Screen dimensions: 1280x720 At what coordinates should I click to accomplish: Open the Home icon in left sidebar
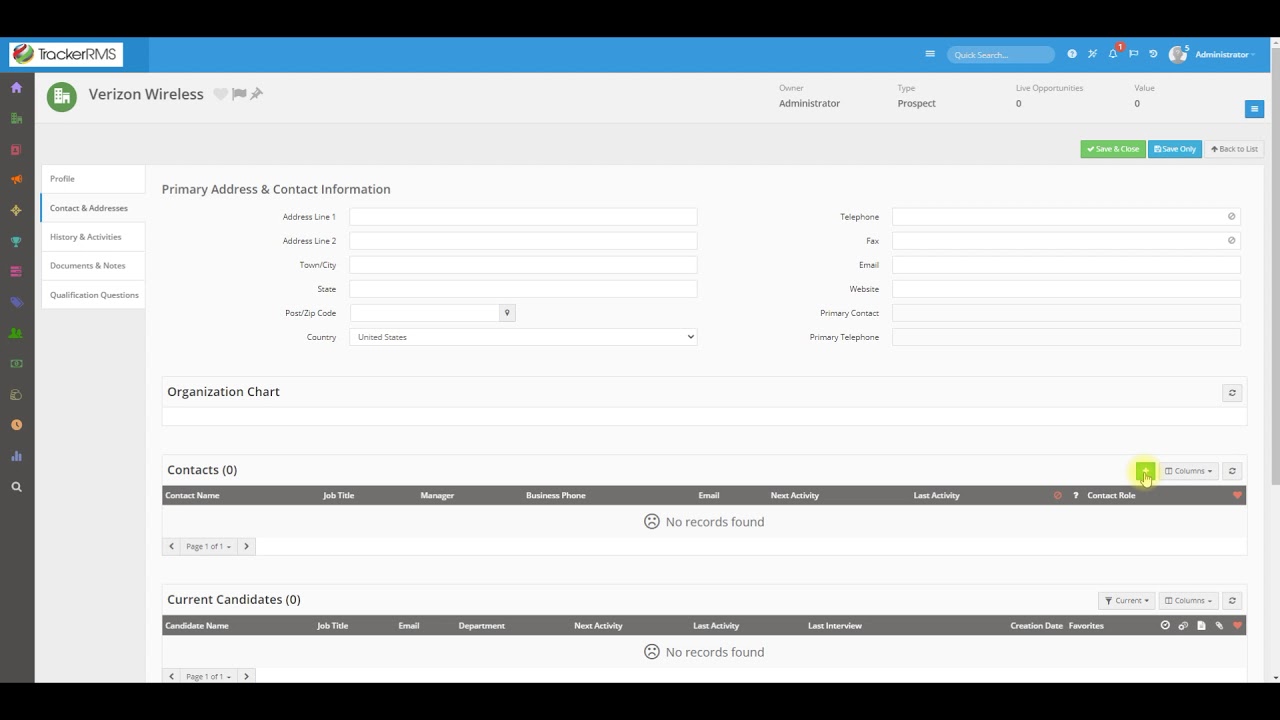click(x=16, y=87)
